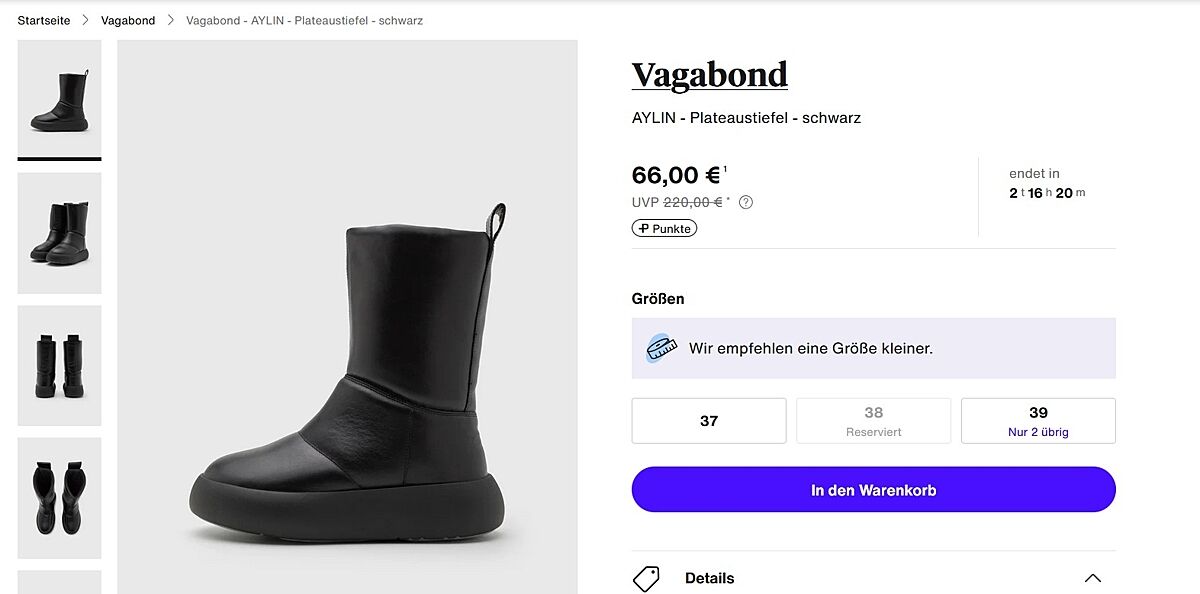Select size 37
The width and height of the screenshot is (1200, 594).
709,421
